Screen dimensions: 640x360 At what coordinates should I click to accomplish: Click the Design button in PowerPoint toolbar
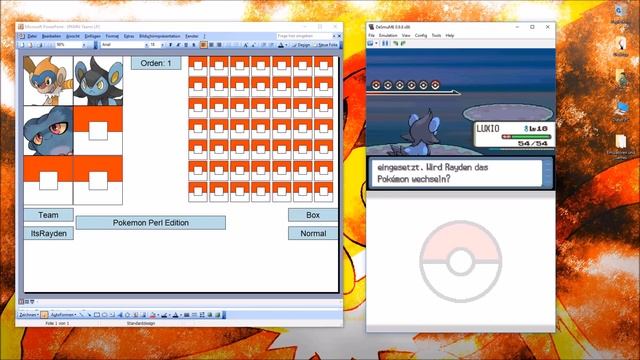[301, 45]
